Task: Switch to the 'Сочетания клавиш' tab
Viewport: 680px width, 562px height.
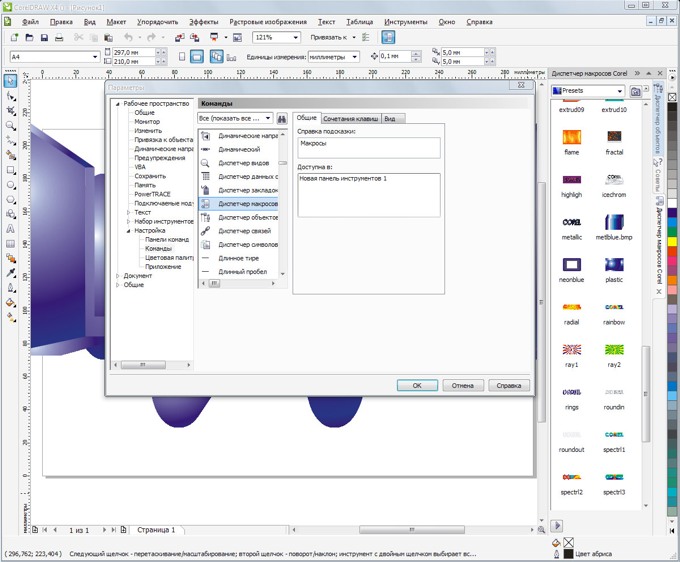Action: 349,118
